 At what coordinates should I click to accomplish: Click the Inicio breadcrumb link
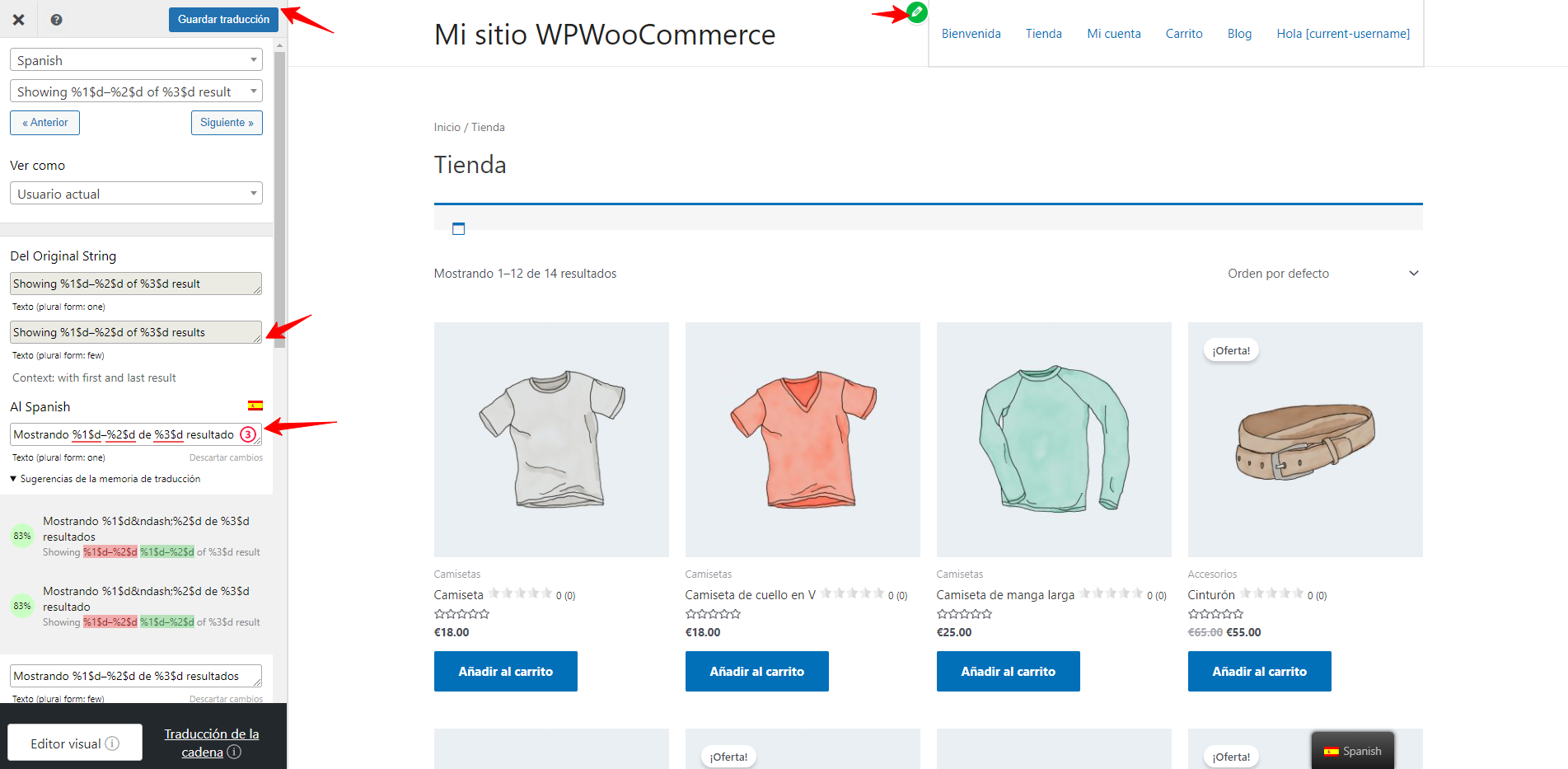(447, 127)
